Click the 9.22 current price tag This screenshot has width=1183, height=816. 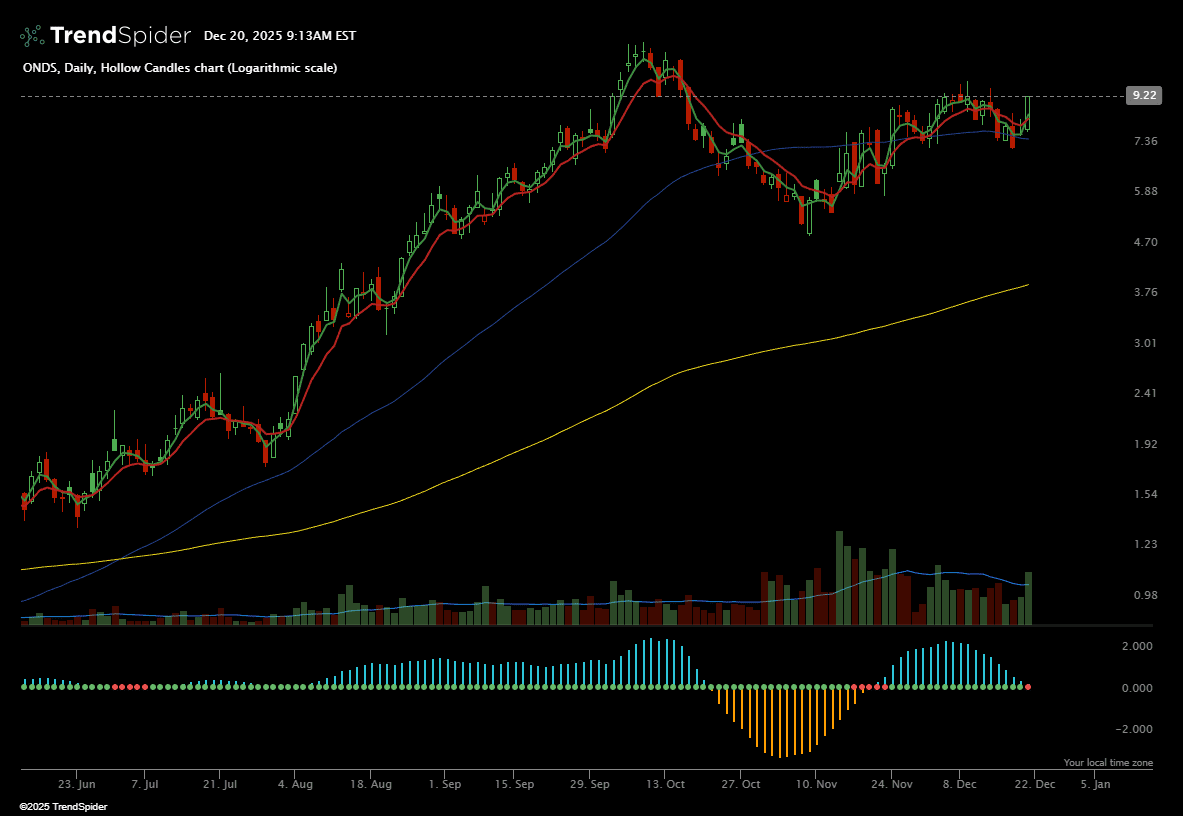(x=1143, y=96)
